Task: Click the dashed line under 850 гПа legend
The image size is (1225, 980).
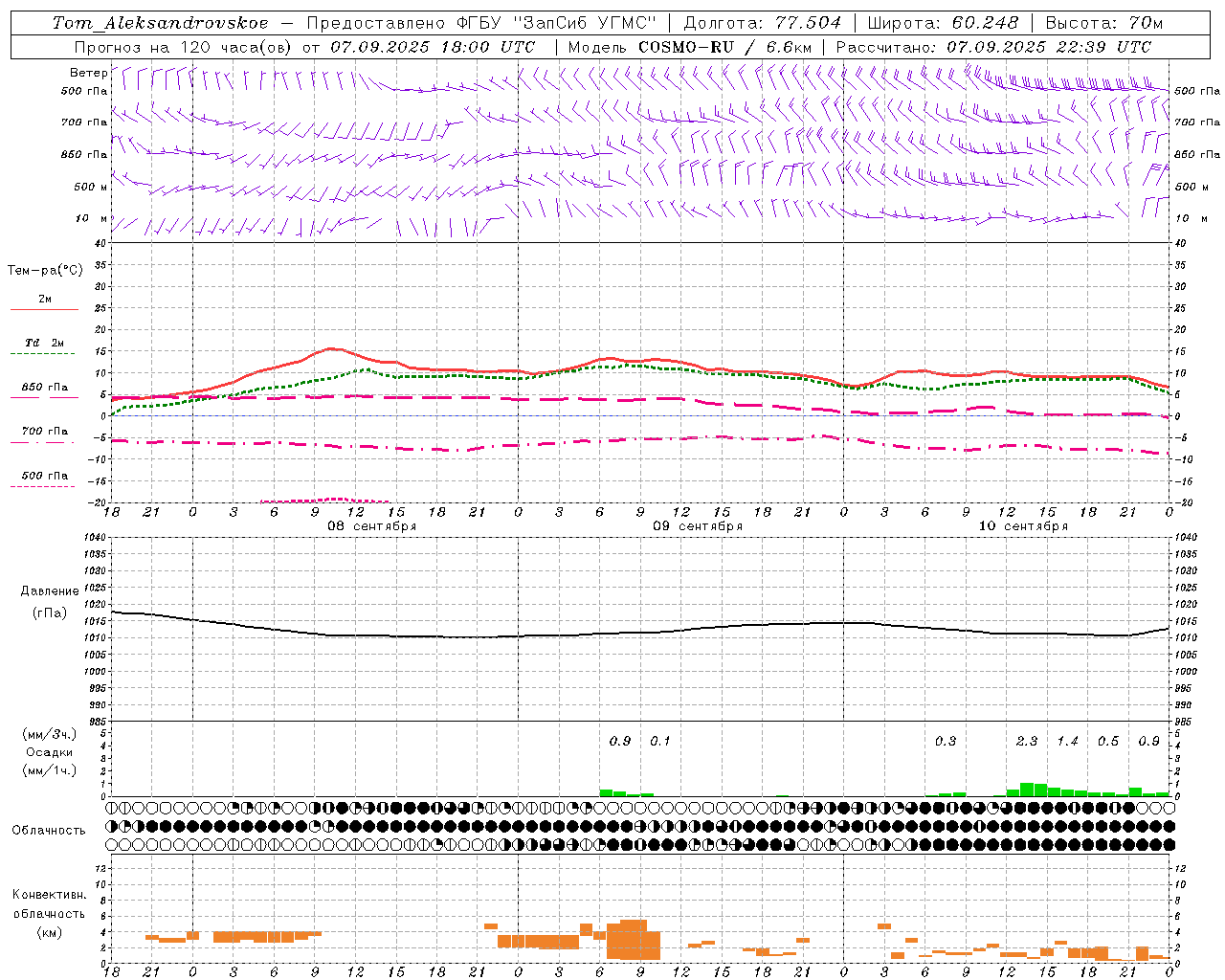Action: tap(43, 398)
